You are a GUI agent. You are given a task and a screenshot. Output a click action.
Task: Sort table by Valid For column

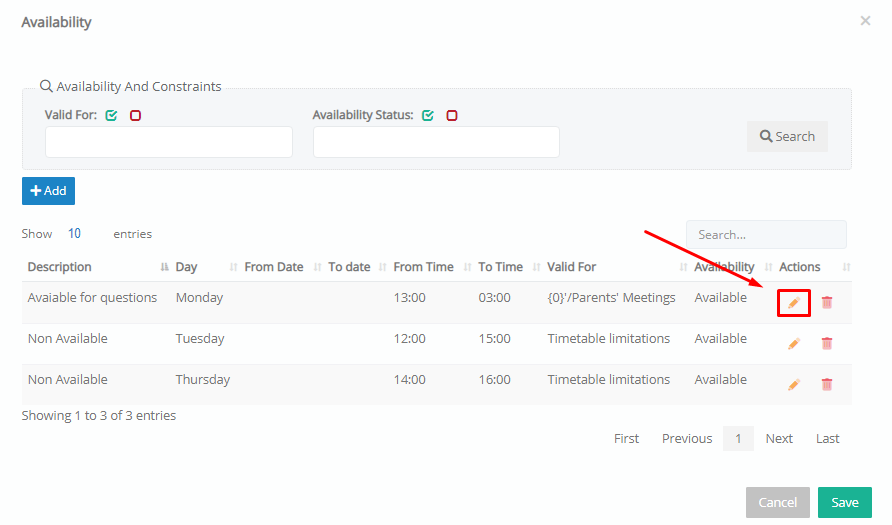[616, 267]
